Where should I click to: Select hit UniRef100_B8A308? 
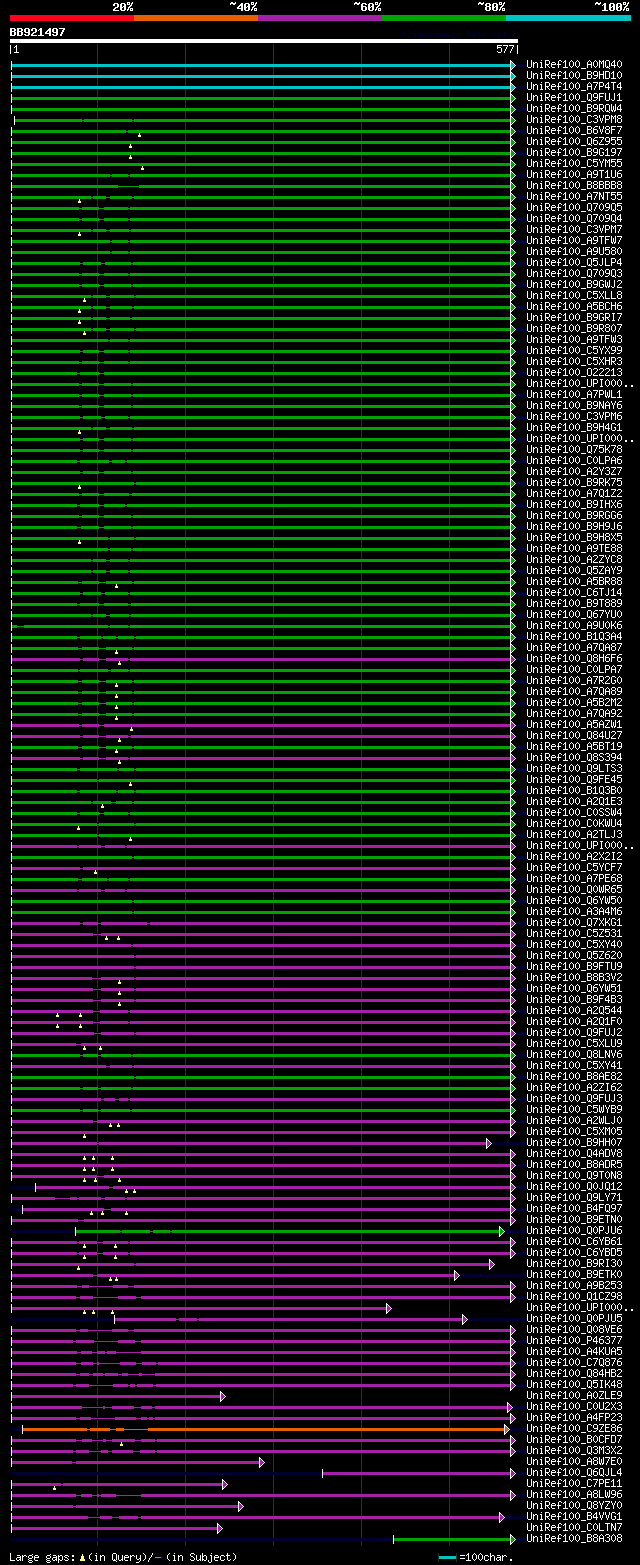coord(574,1539)
